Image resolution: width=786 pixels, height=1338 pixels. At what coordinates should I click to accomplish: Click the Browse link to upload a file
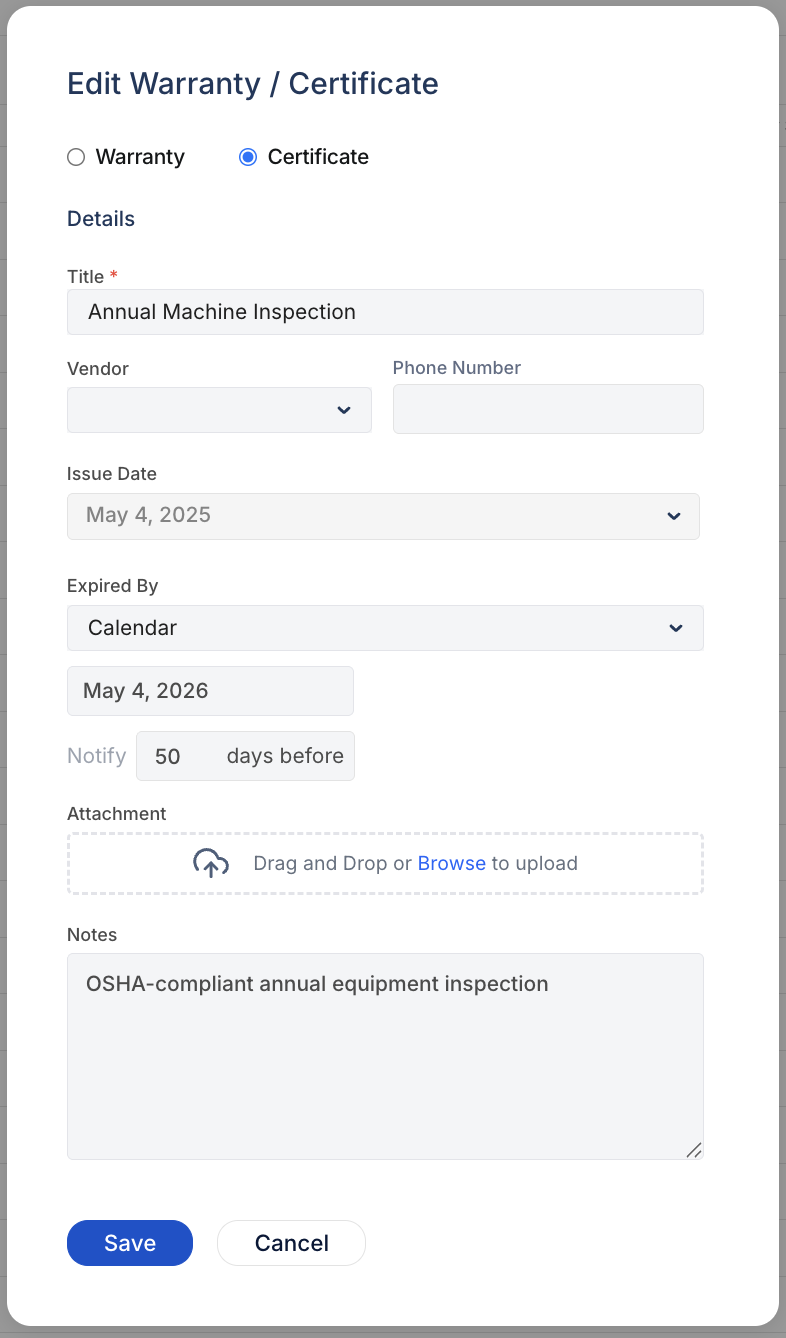coord(452,862)
